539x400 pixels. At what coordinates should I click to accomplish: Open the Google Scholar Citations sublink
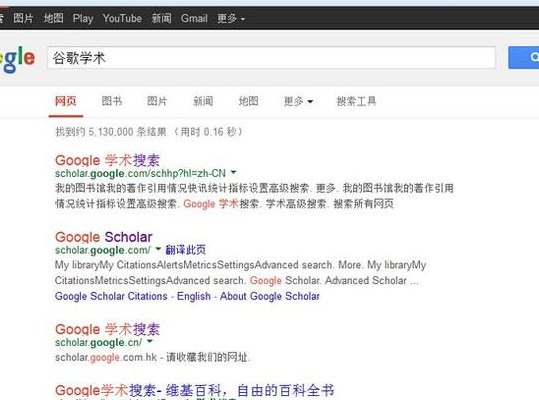click(111, 296)
